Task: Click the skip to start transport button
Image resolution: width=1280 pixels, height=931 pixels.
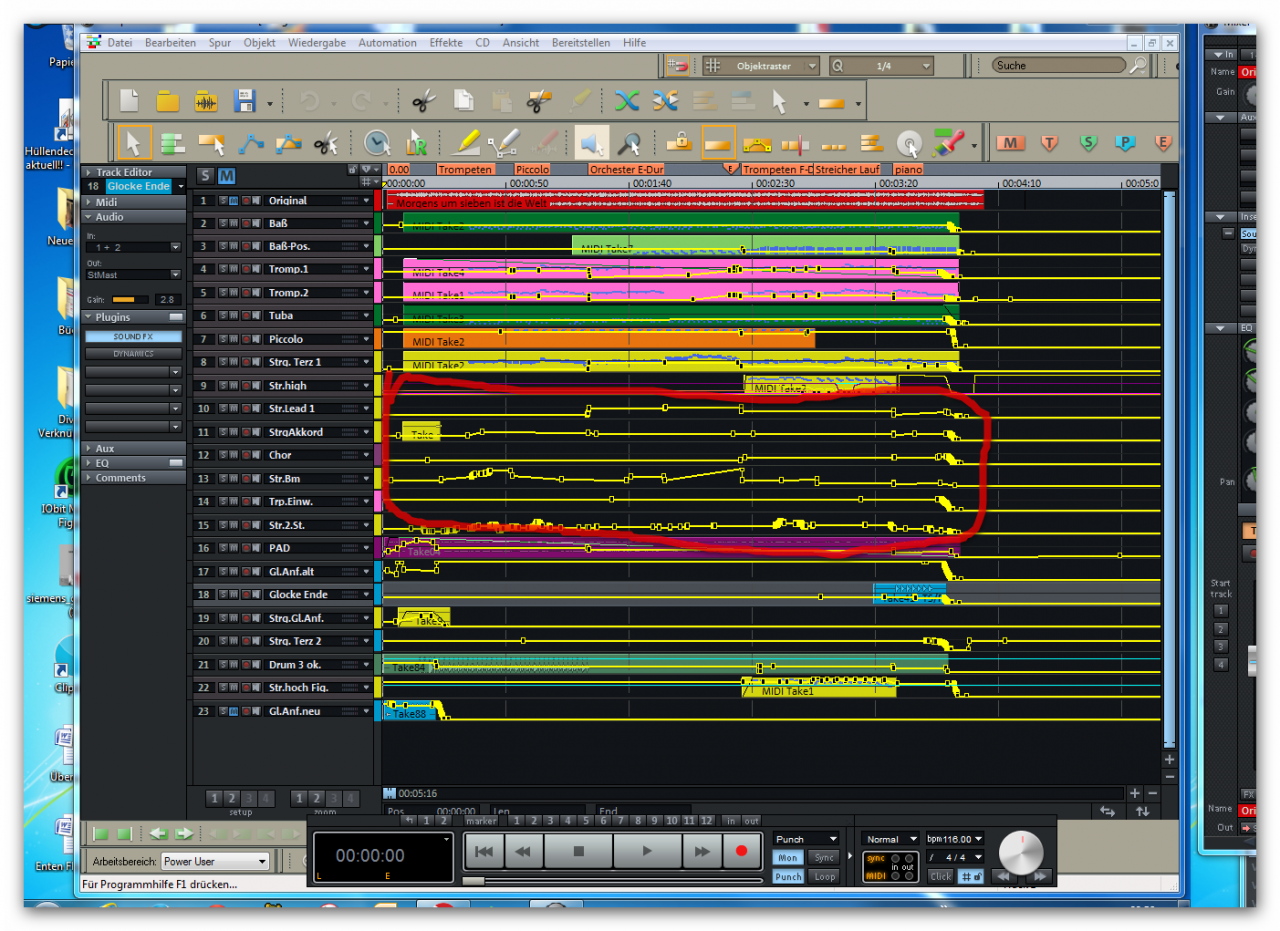Action: point(483,851)
